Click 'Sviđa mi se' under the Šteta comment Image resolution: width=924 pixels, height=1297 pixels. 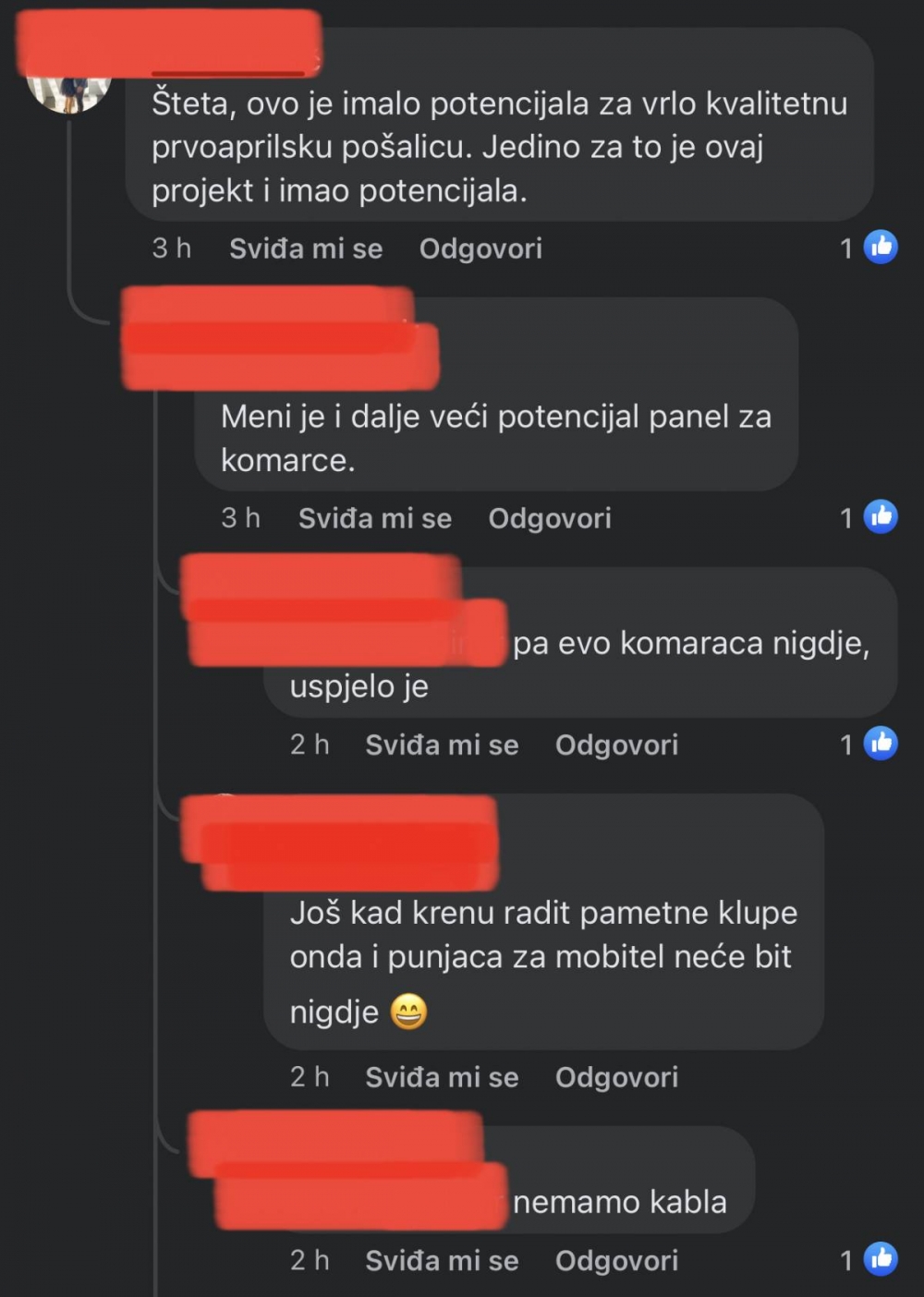[306, 248]
